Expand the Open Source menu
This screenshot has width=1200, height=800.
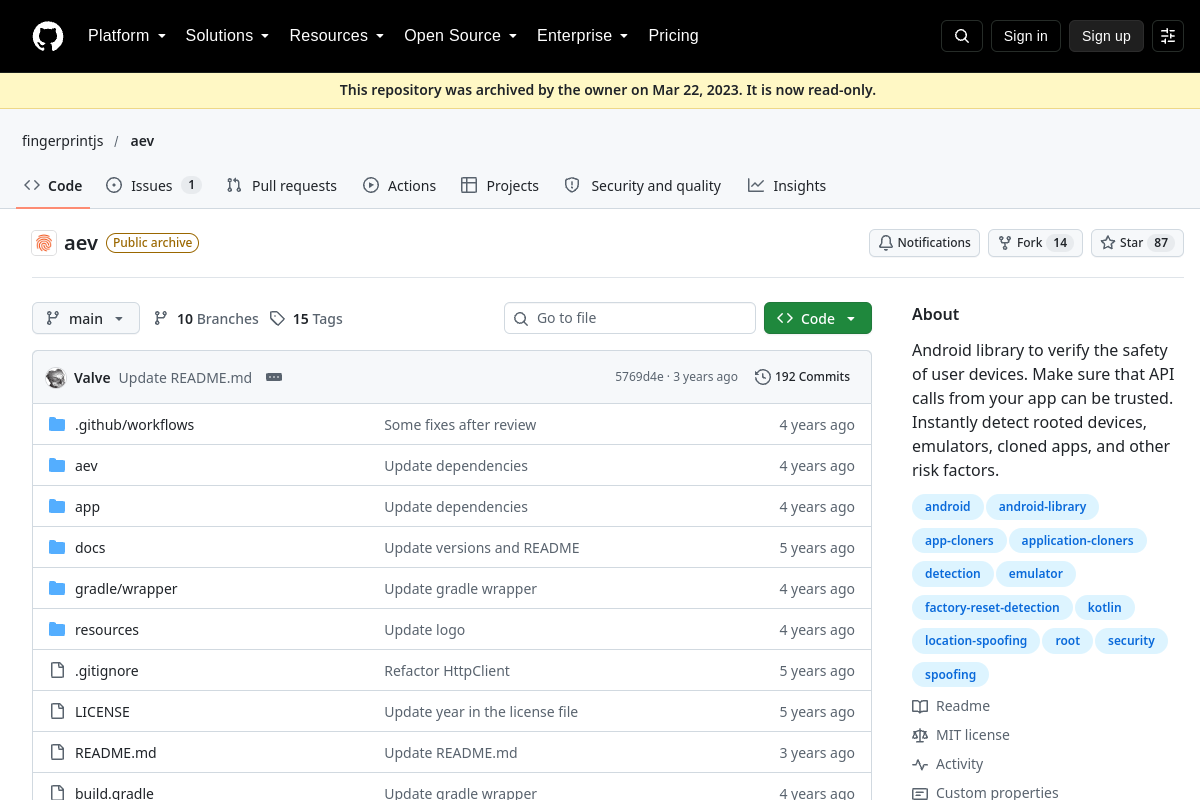[x=461, y=36]
